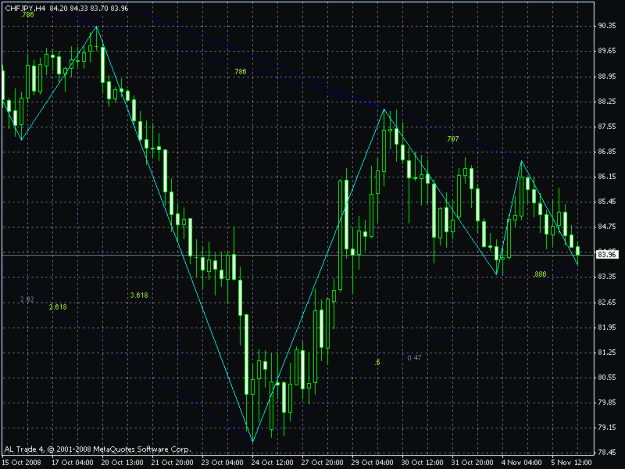Click the 88.25 price scale label
This screenshot has width=625, height=469.
(607, 102)
